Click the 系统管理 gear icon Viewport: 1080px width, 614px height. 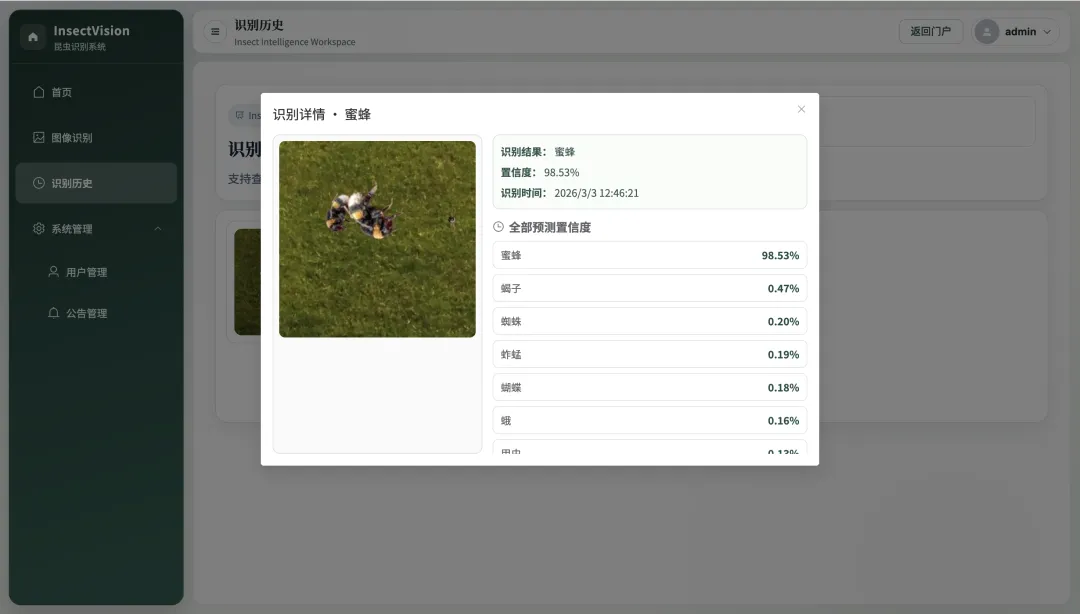click(x=39, y=229)
